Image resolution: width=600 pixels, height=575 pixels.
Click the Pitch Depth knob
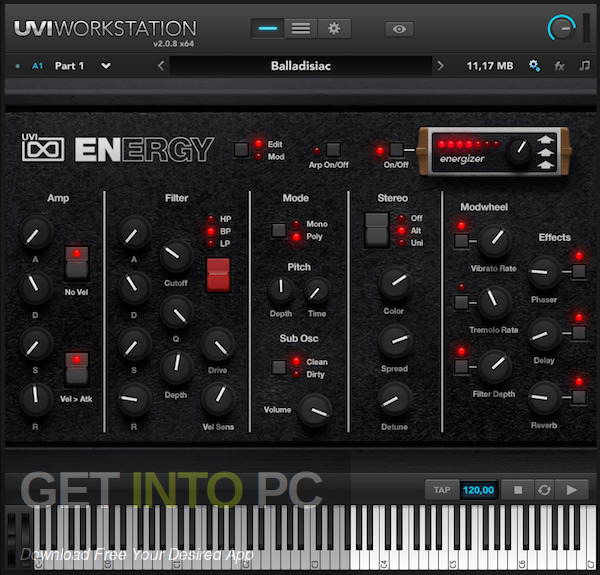coord(281,290)
